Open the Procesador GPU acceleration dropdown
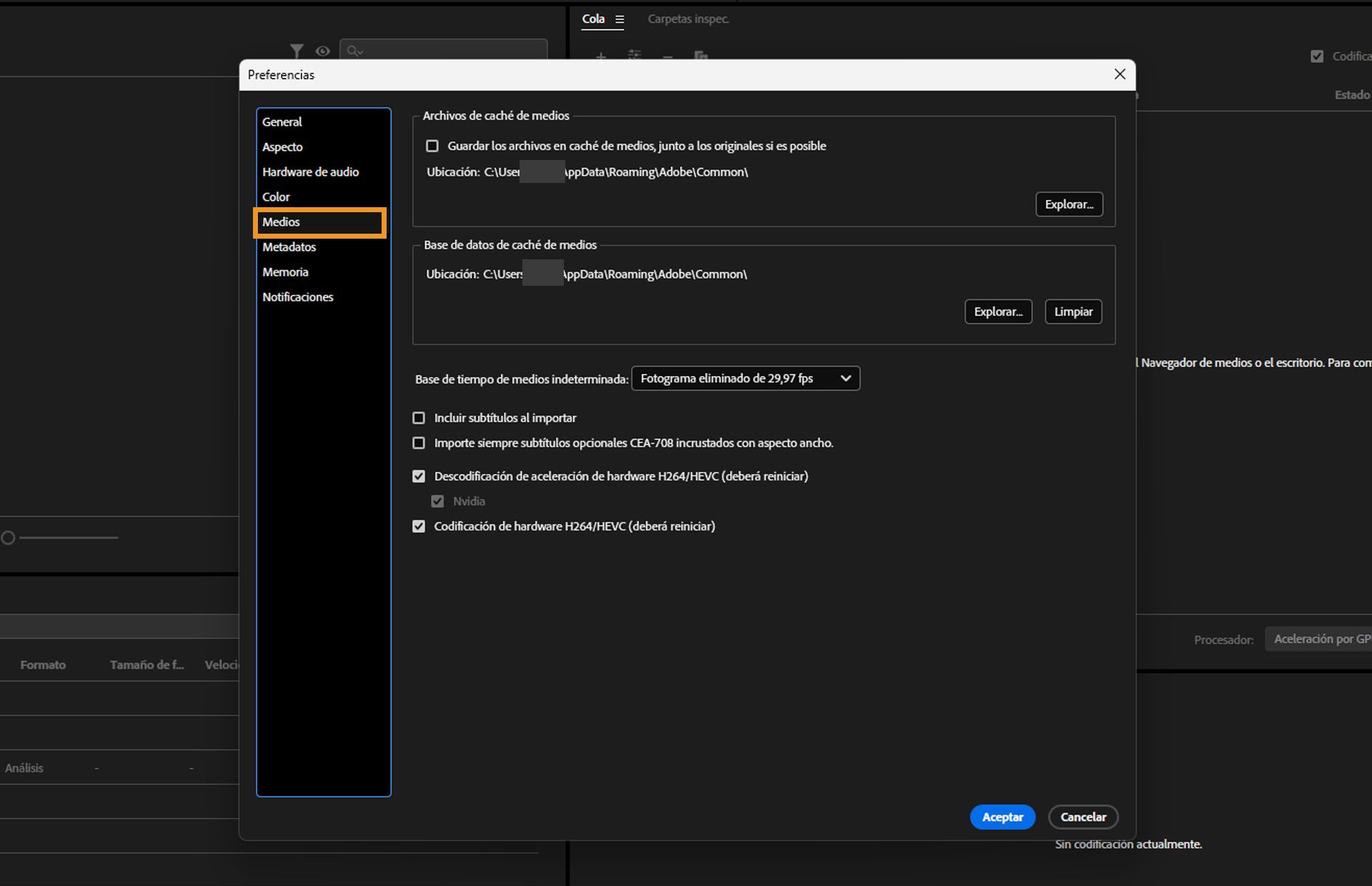1372x886 pixels. point(1319,639)
